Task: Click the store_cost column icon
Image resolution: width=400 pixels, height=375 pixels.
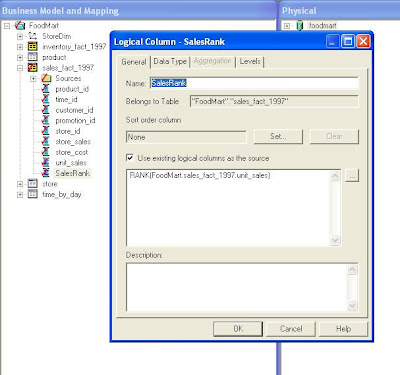Action: pos(46,152)
